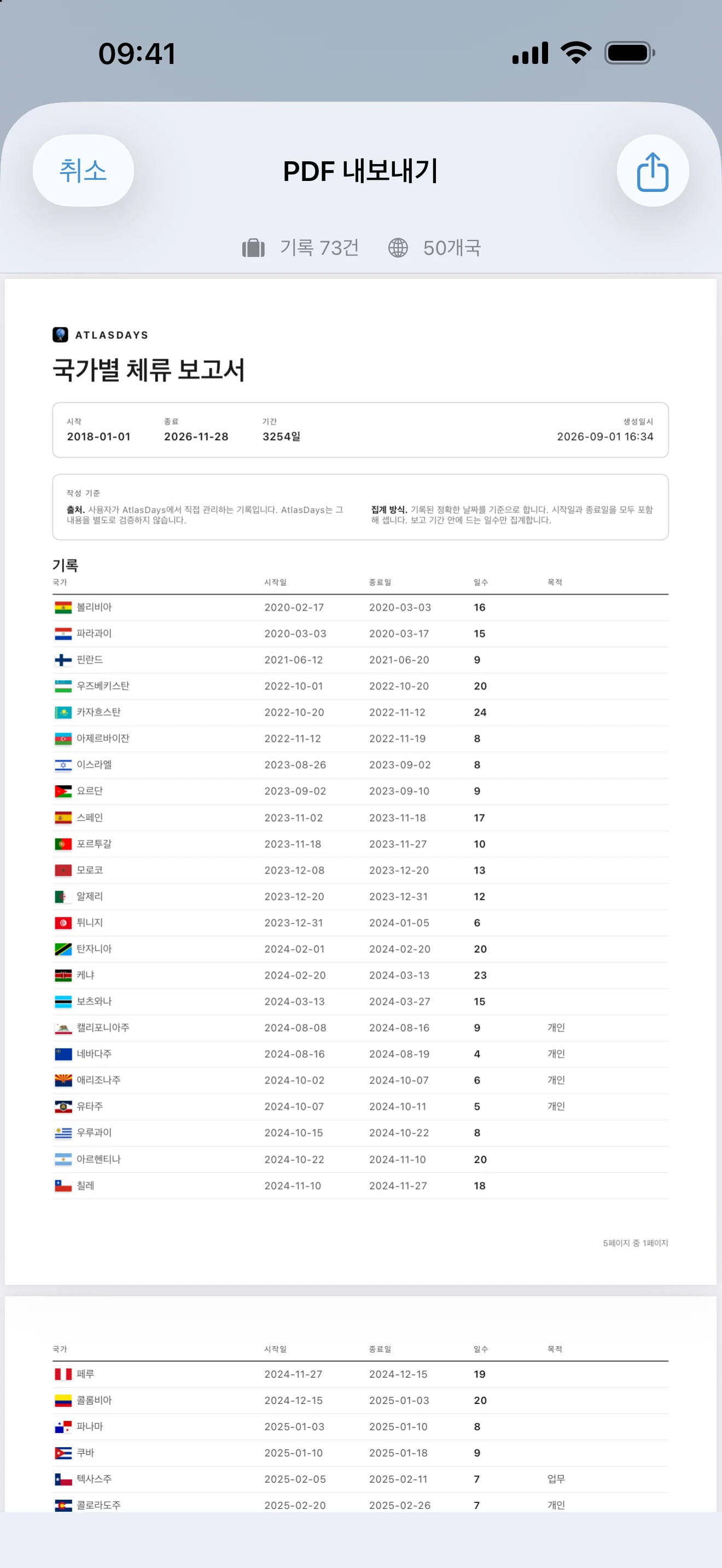Tap the Kazakhstan flag icon
The width and height of the screenshot is (722, 1568).
pos(63,712)
